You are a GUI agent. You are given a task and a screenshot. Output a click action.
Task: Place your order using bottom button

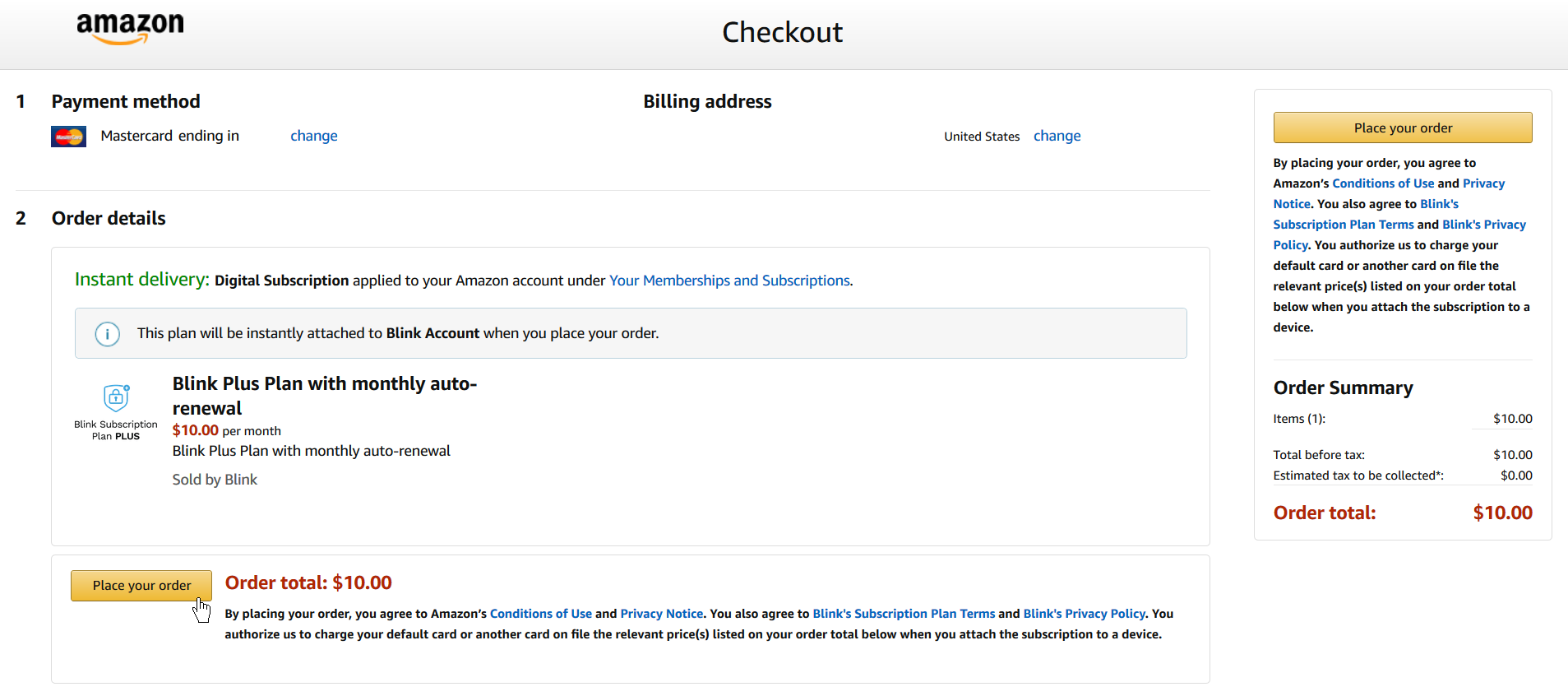point(141,586)
